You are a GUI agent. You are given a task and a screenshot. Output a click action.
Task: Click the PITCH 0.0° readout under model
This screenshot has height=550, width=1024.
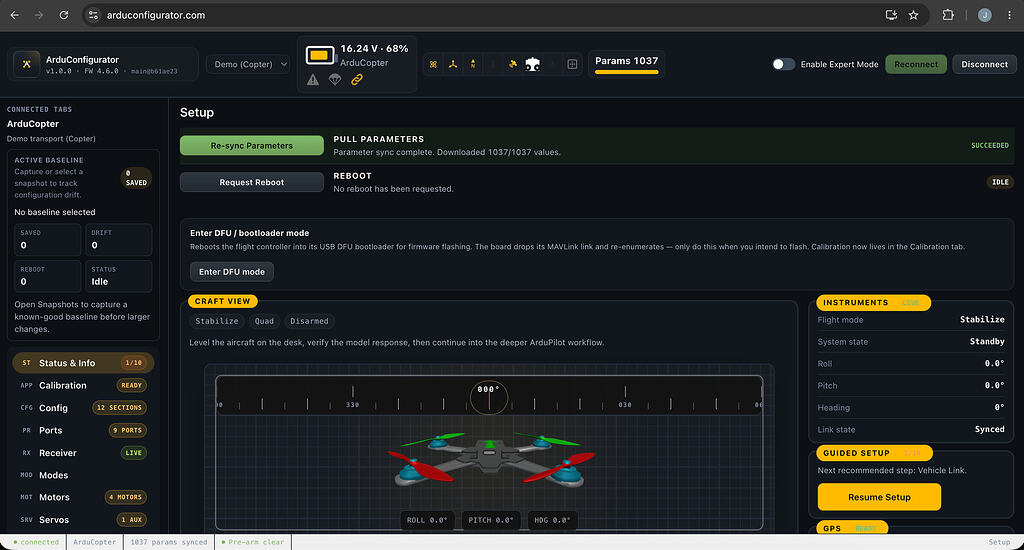click(x=491, y=520)
